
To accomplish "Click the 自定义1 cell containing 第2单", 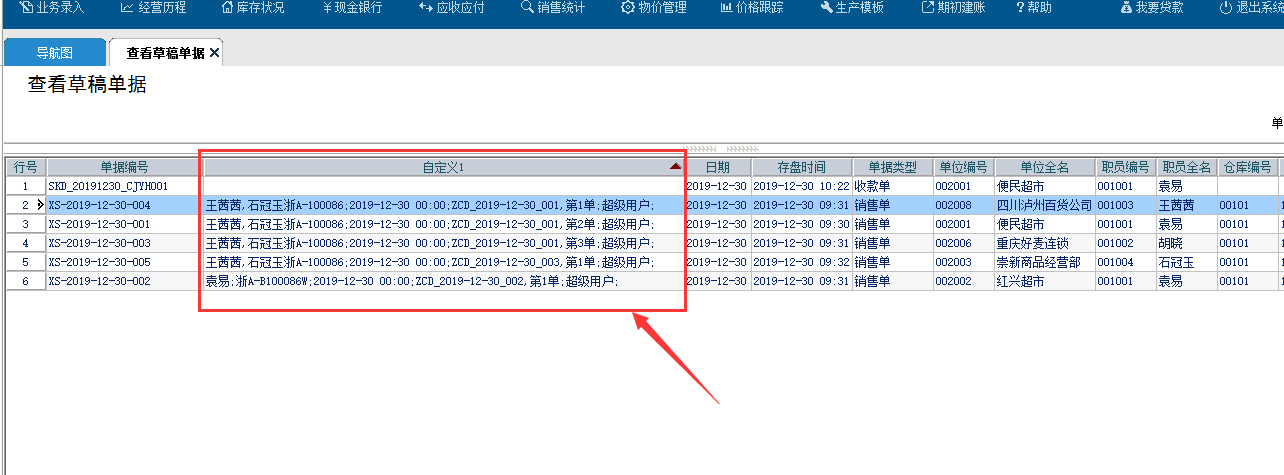I will pos(444,224).
